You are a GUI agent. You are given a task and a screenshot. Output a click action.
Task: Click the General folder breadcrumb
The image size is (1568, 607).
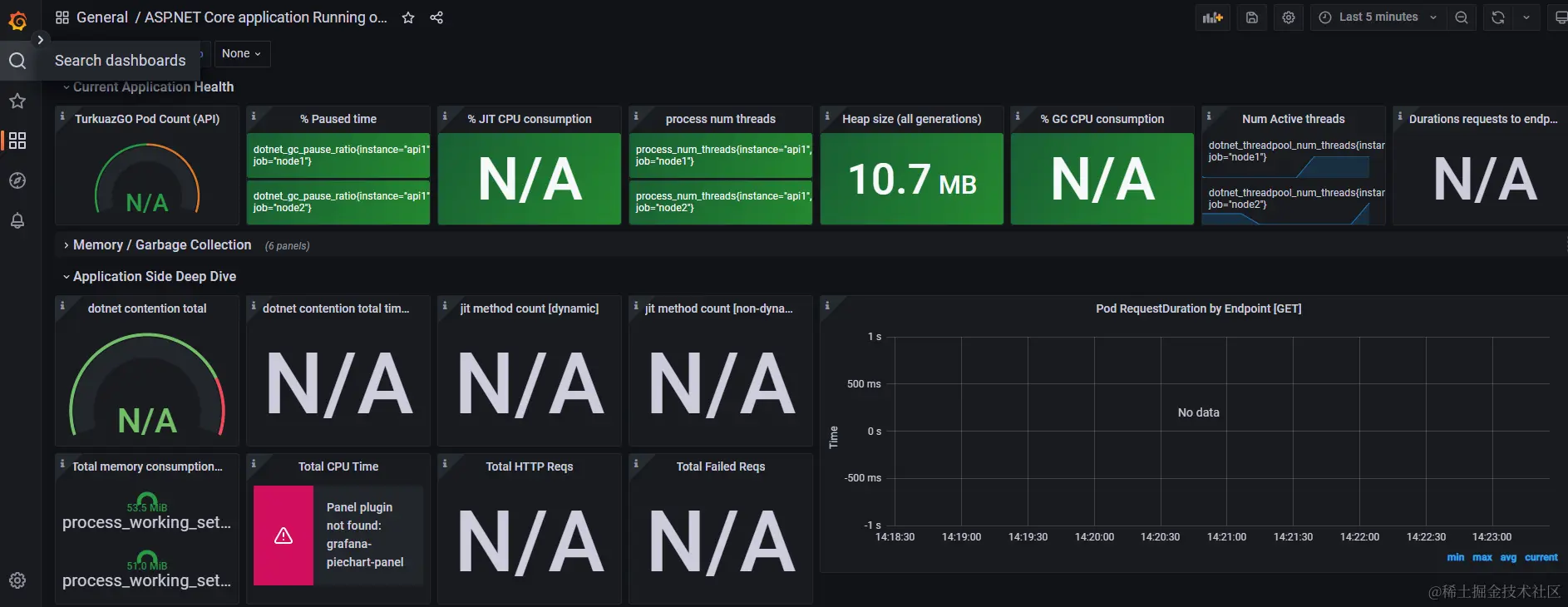102,17
